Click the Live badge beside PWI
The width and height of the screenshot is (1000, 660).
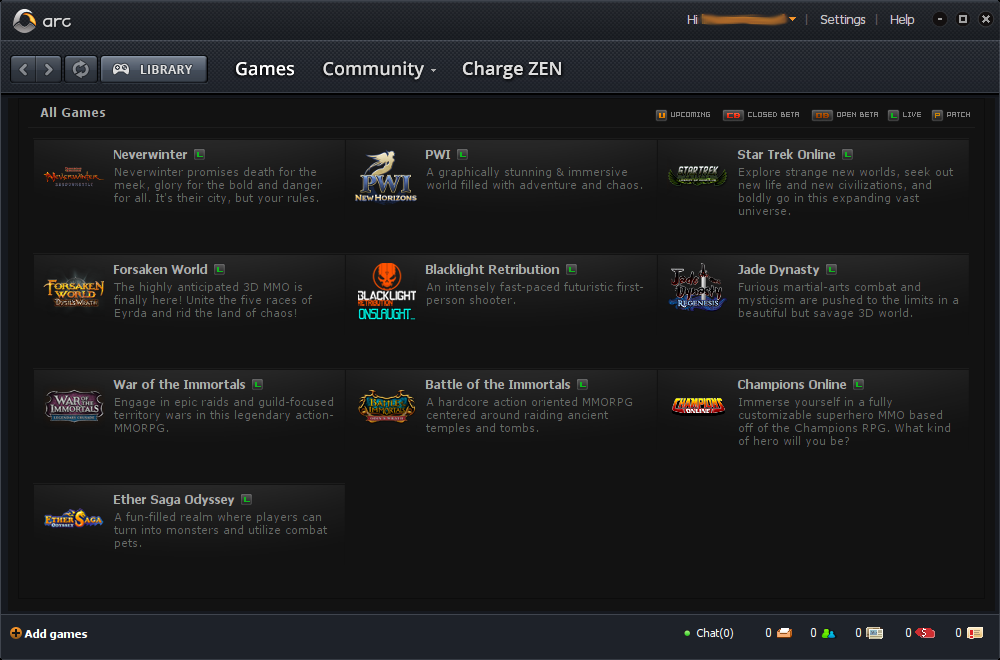(x=462, y=154)
